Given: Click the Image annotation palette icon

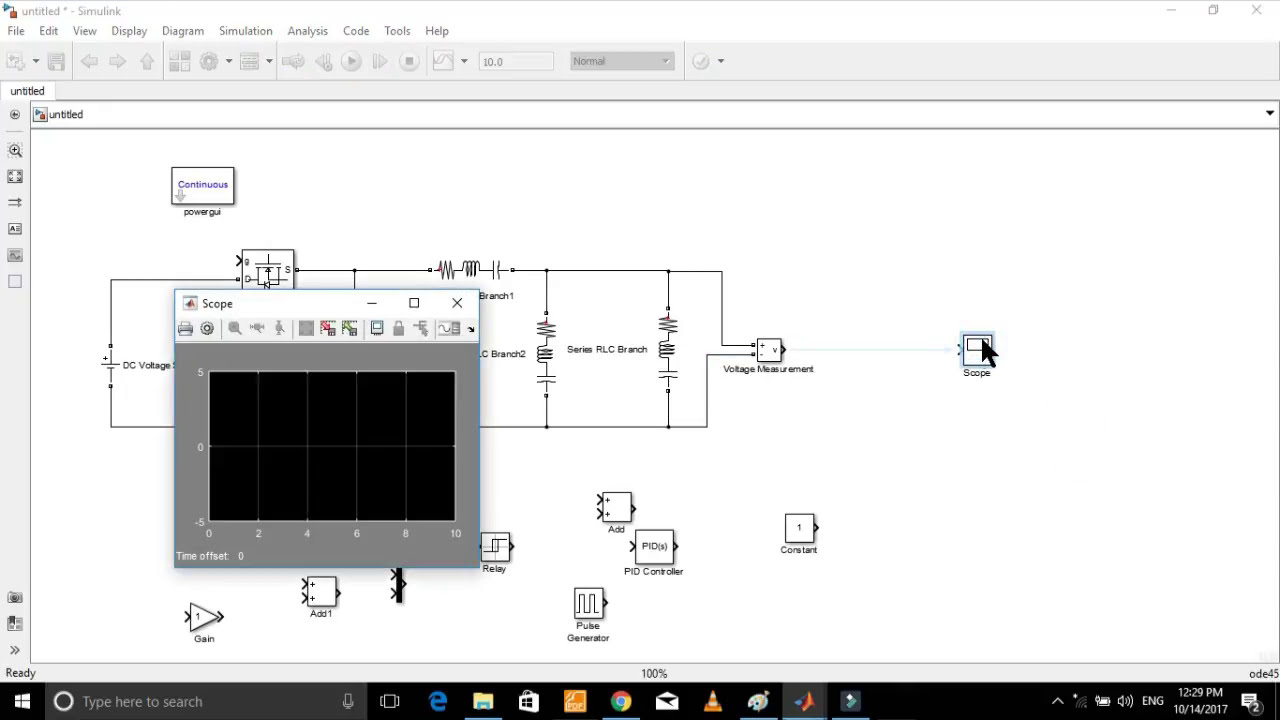Looking at the screenshot, I should (x=15, y=255).
